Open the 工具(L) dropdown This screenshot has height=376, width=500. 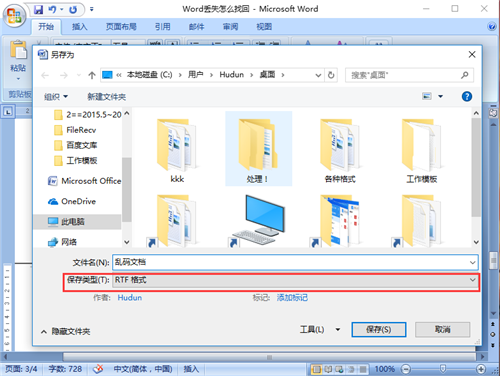click(320, 330)
